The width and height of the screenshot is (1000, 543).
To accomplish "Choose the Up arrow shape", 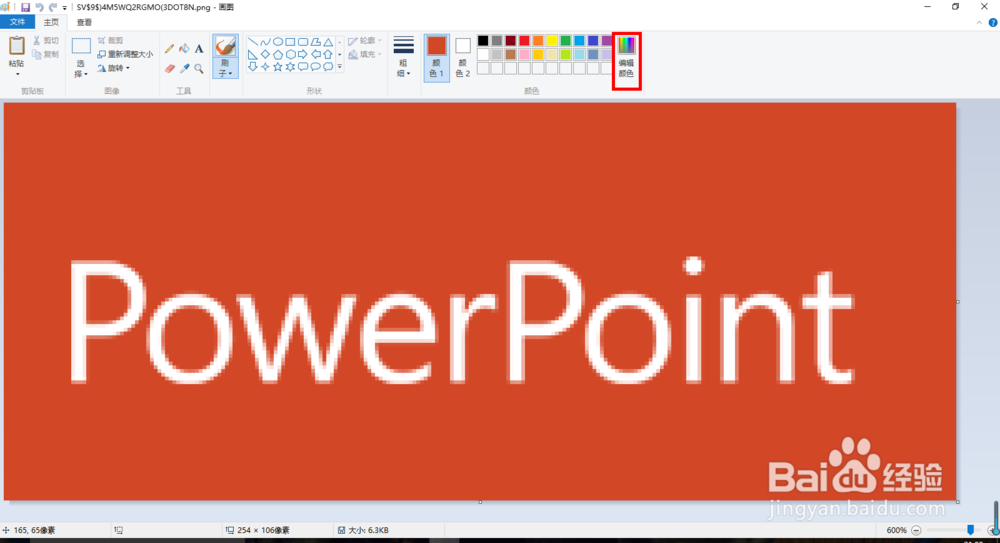I will 328,54.
